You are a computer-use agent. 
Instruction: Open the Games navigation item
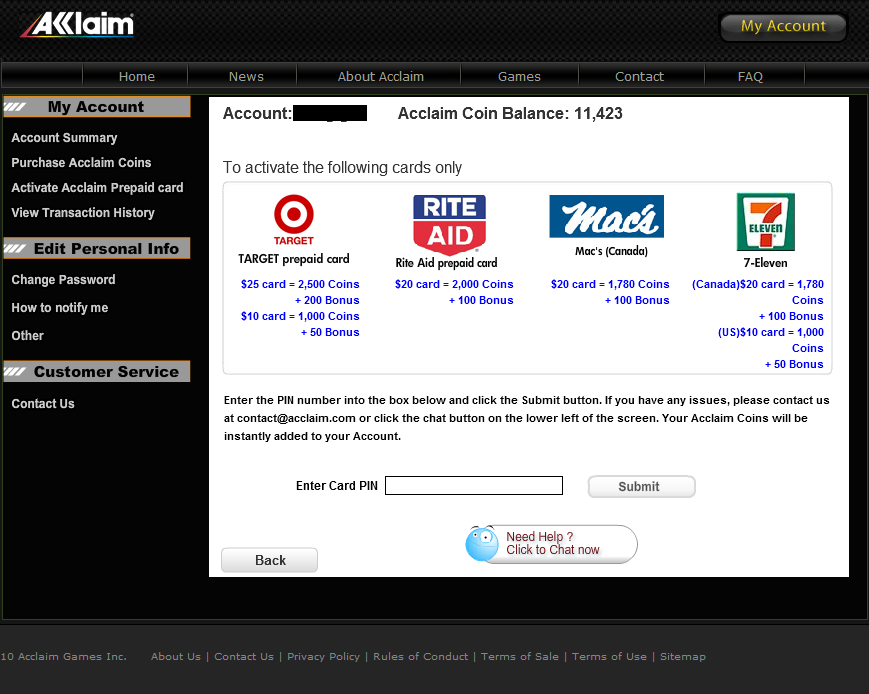(519, 76)
